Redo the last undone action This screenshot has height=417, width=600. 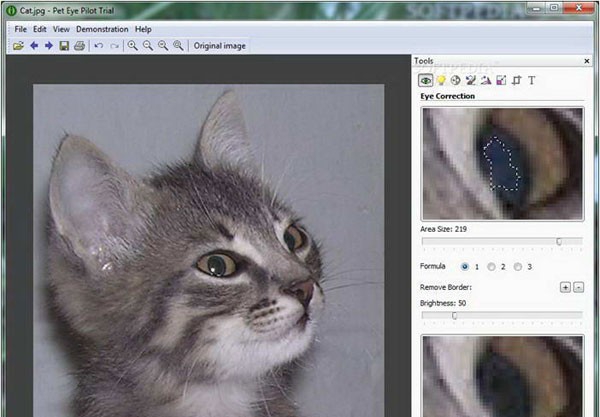[x=114, y=46]
